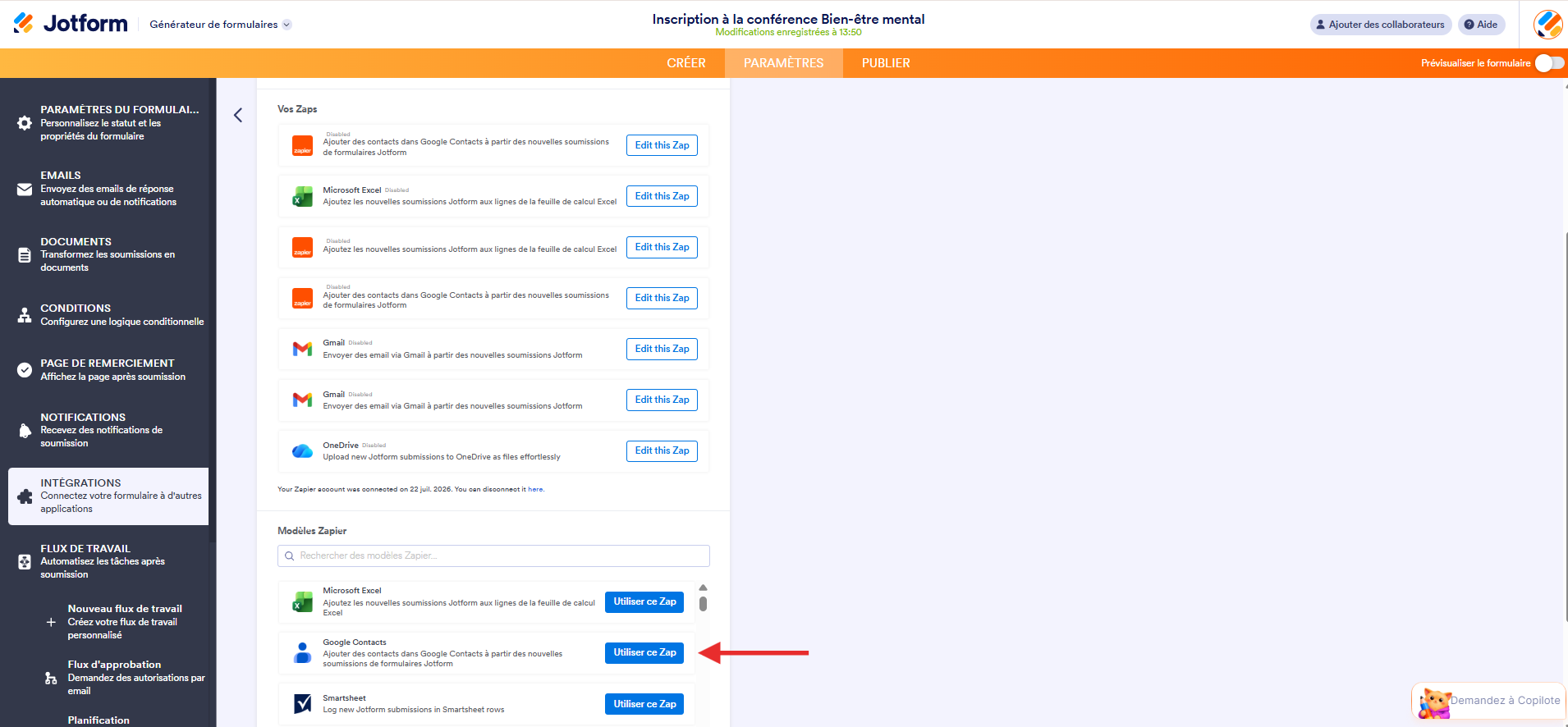The width and height of the screenshot is (1568, 727).
Task: Go back with the left chevron arrow
Action: pyautogui.click(x=238, y=115)
